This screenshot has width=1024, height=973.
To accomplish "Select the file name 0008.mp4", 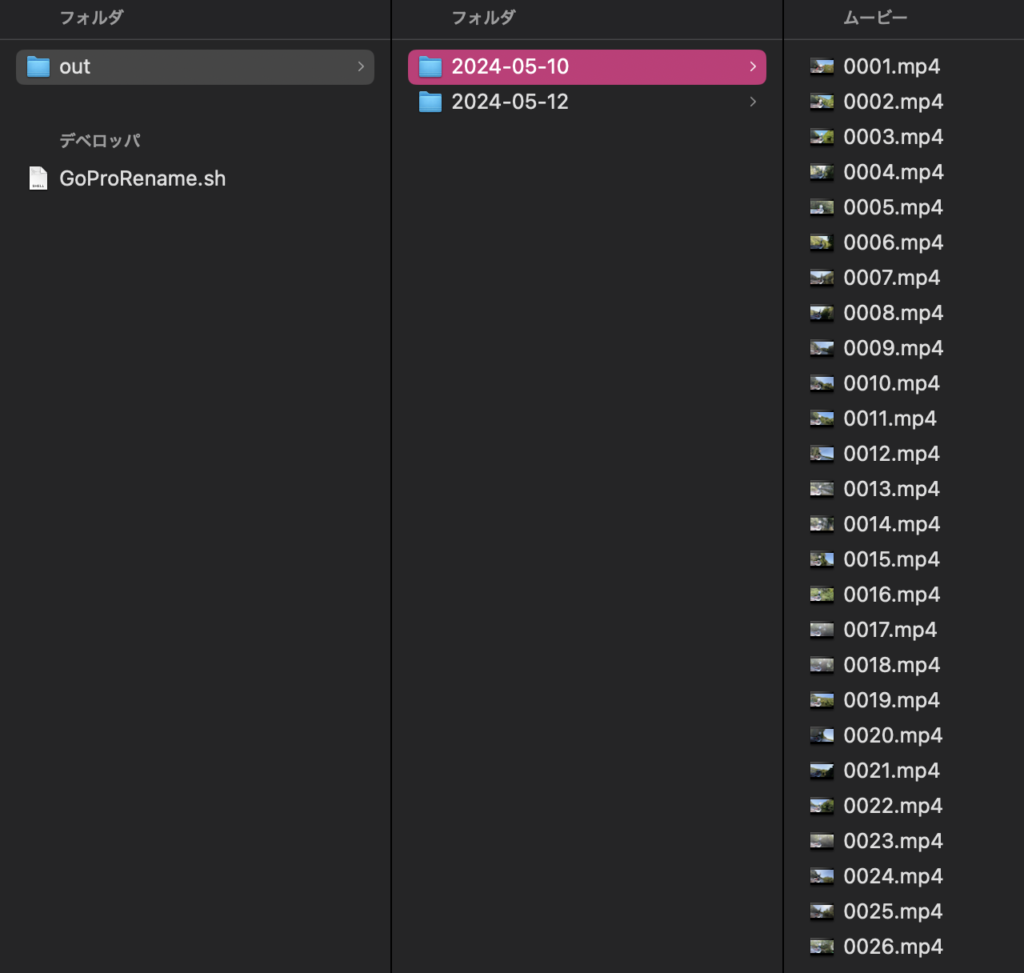I will click(893, 313).
